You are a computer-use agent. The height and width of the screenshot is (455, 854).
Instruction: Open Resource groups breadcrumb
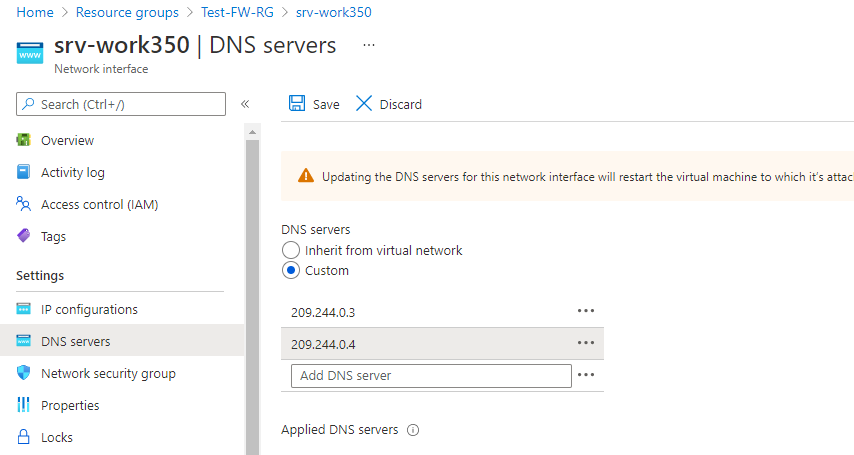pyautogui.click(x=127, y=13)
